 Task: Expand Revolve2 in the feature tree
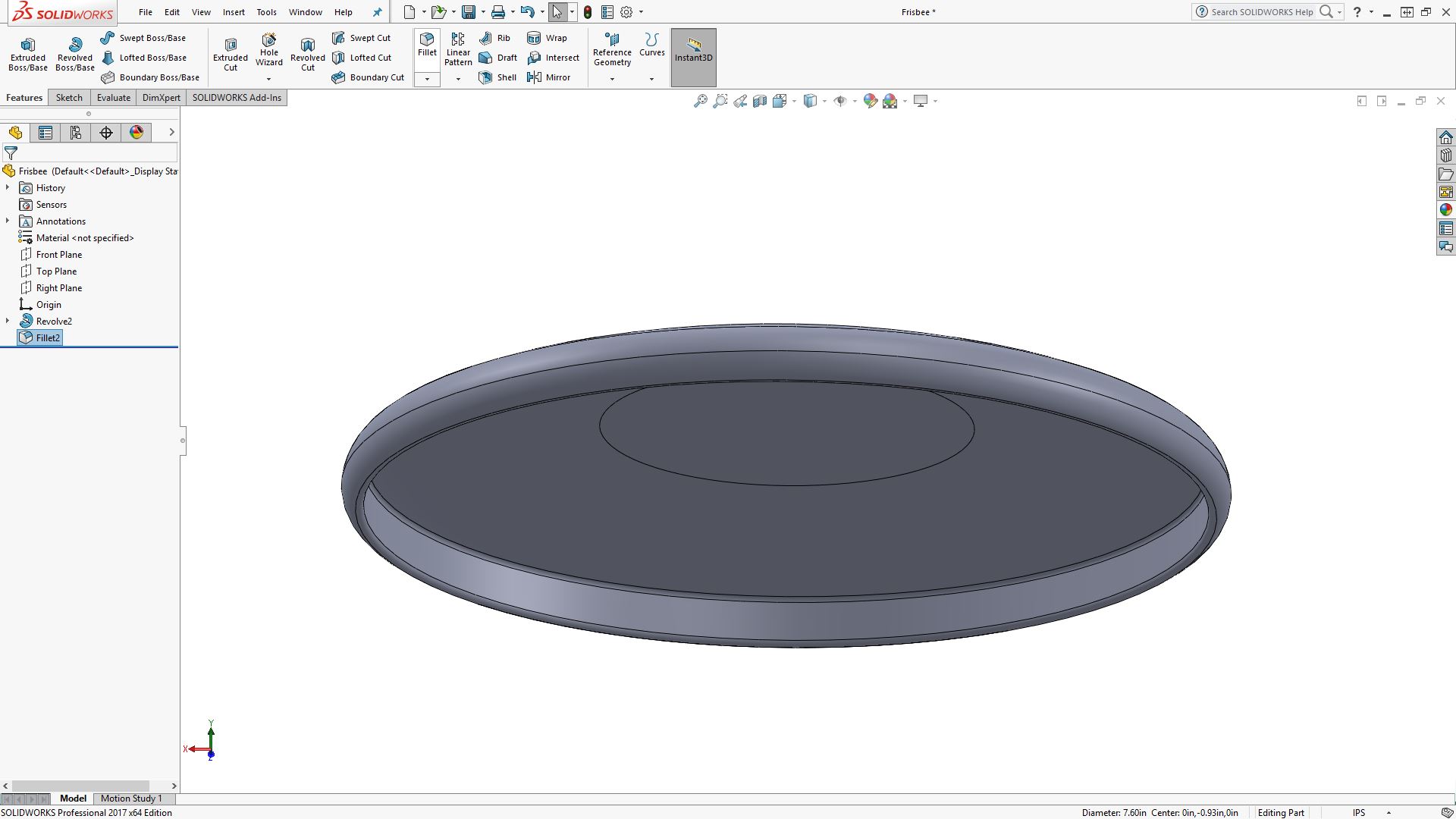[x=8, y=321]
